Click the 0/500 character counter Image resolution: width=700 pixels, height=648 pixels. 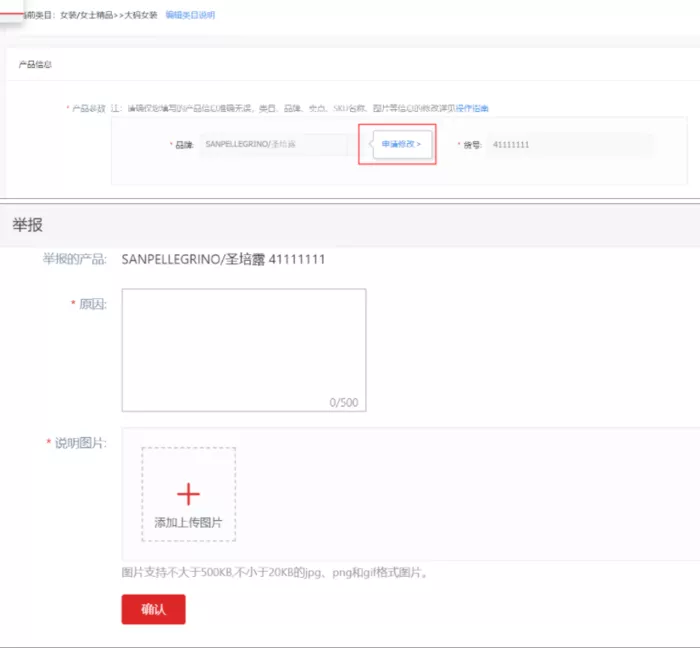344,403
